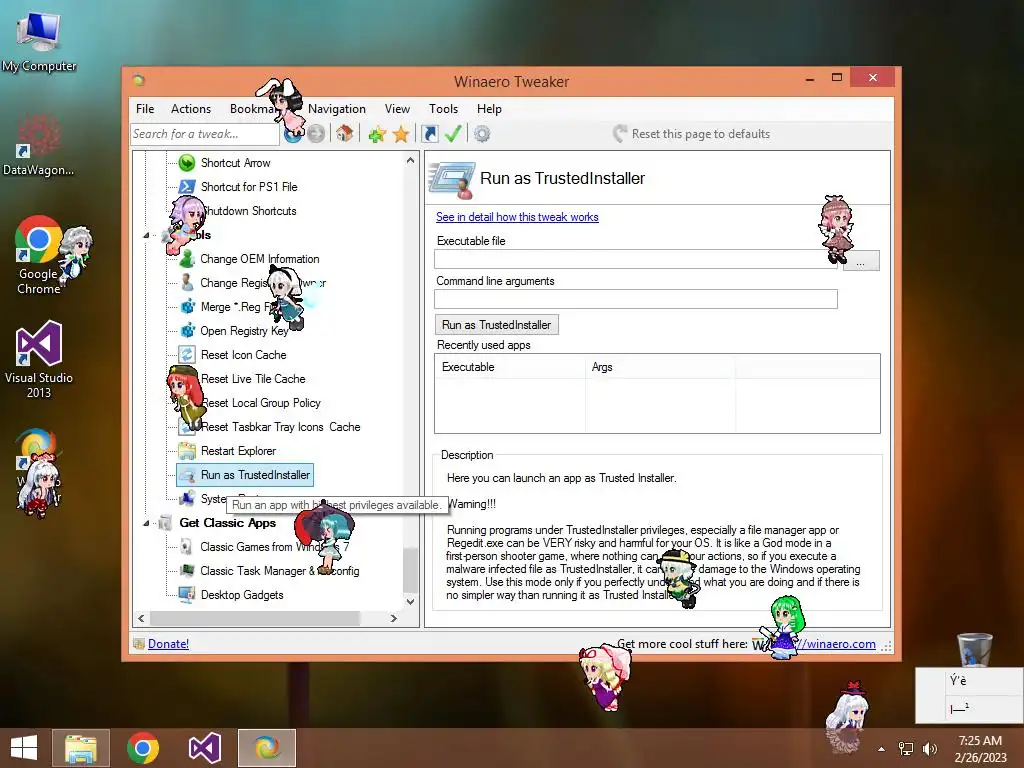Open File Explorer from the taskbar
1024x768 pixels.
[81, 748]
